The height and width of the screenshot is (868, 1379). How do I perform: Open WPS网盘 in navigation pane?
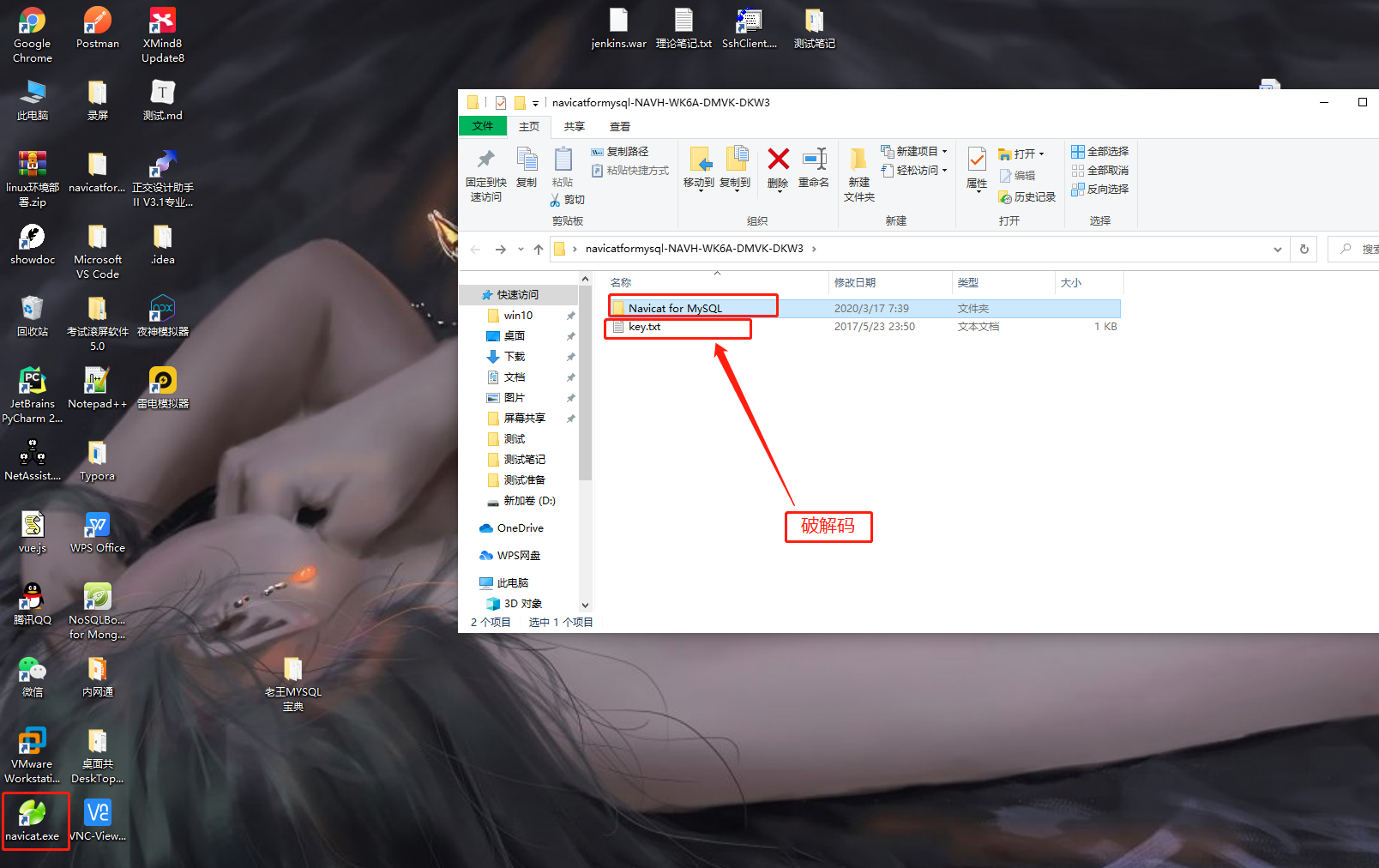pos(518,556)
